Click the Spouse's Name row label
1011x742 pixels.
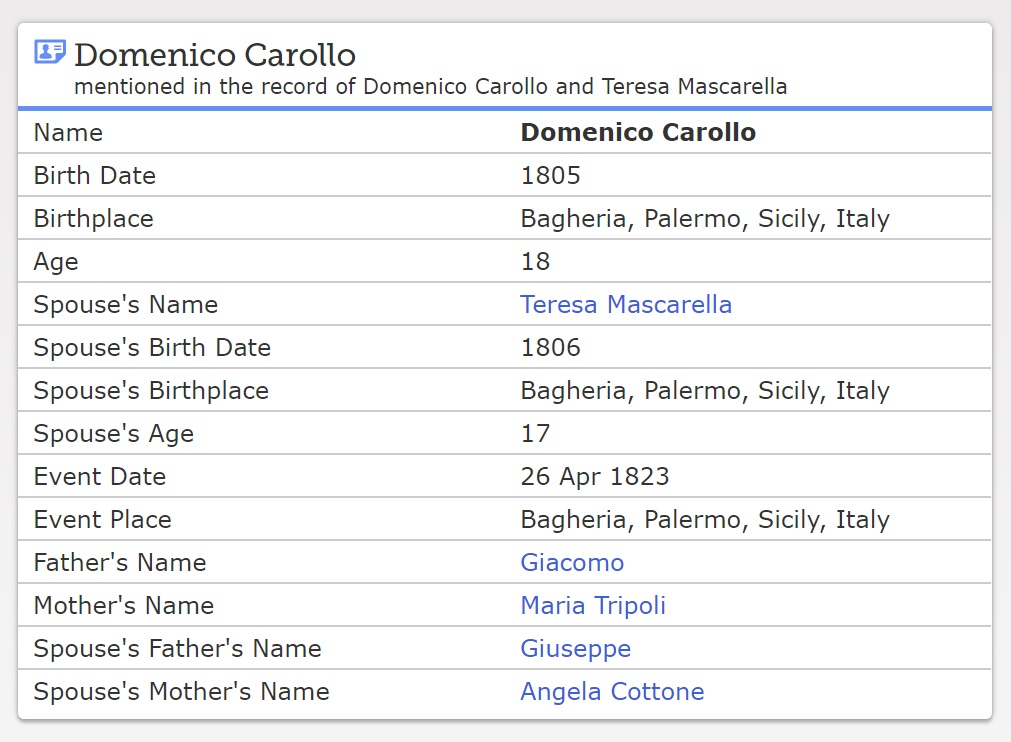125,305
